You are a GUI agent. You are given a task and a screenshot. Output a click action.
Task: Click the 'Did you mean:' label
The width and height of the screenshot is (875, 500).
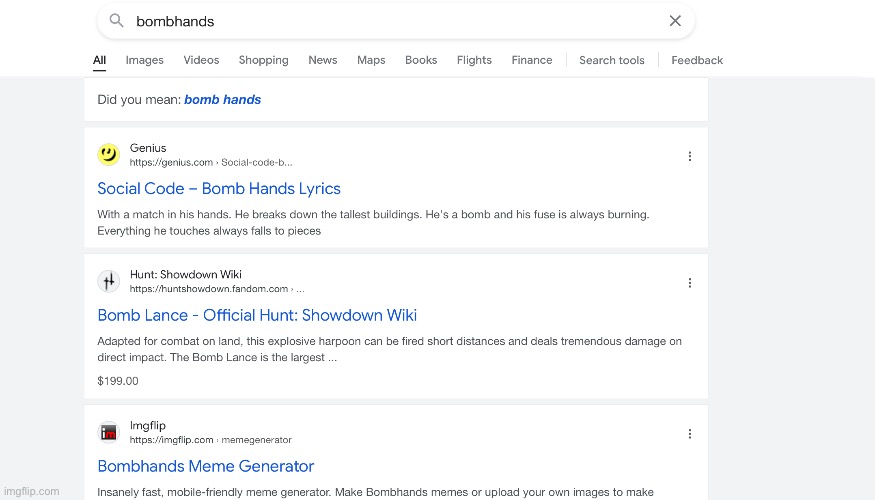(x=139, y=100)
